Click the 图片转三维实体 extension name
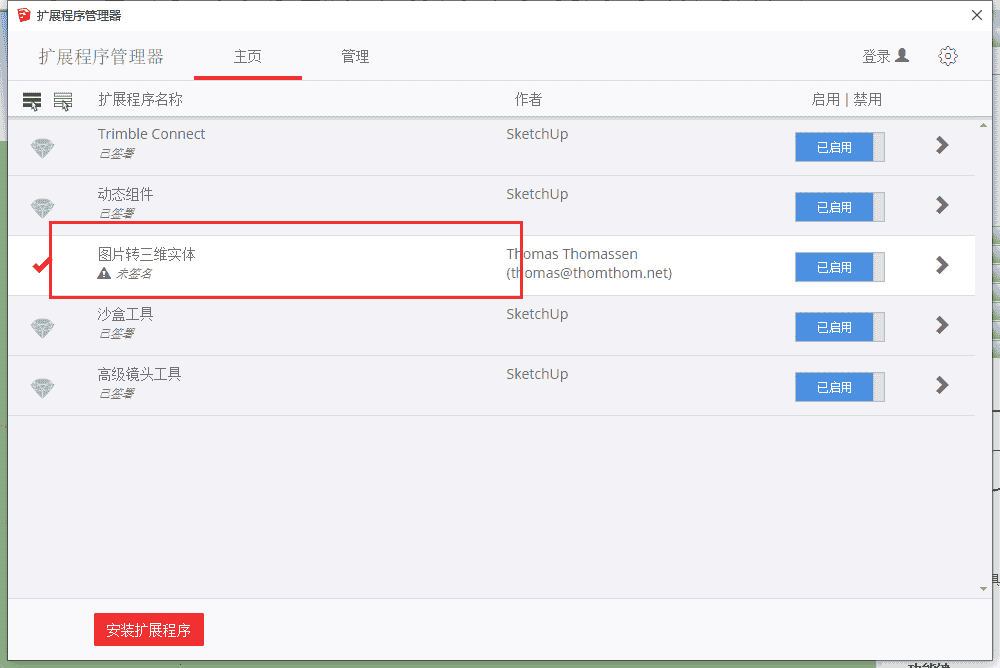Image resolution: width=1000 pixels, height=668 pixels. (x=147, y=254)
